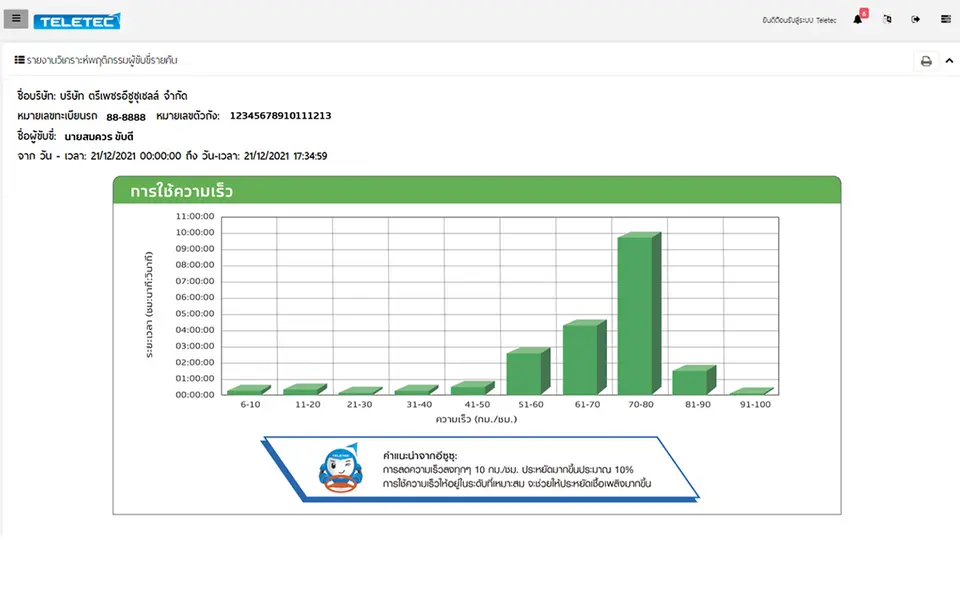960x602 pixels.
Task: Click the Teletec welcome text in header
Action: click(x=799, y=20)
